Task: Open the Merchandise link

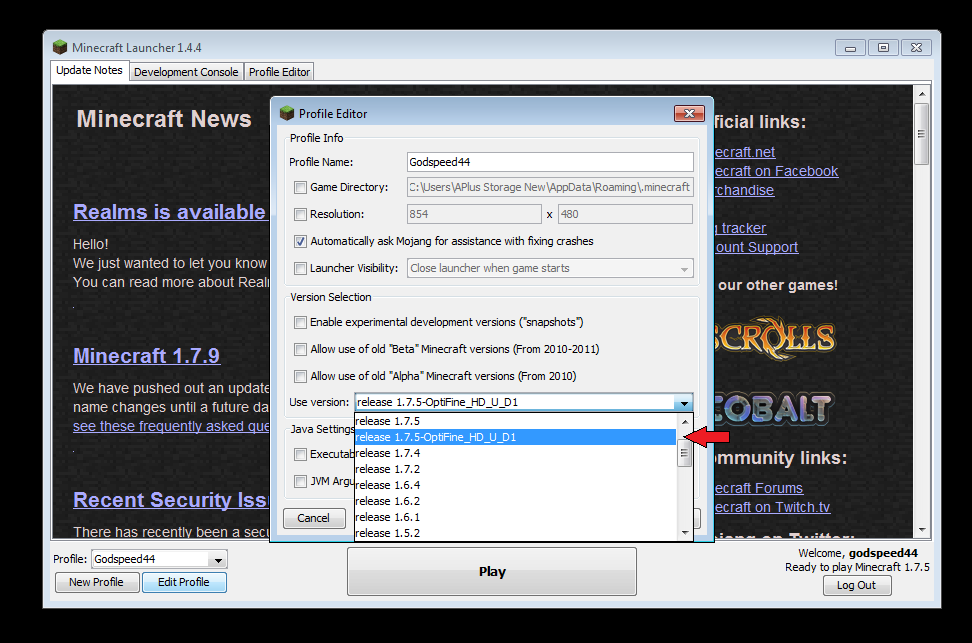Action: coord(744,190)
